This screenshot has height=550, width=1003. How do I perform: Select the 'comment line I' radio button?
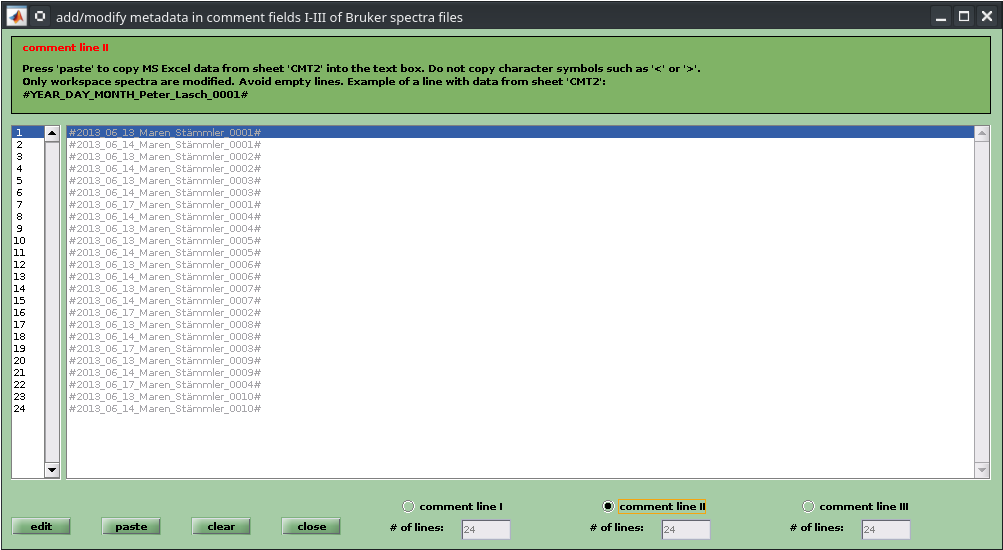[407, 506]
